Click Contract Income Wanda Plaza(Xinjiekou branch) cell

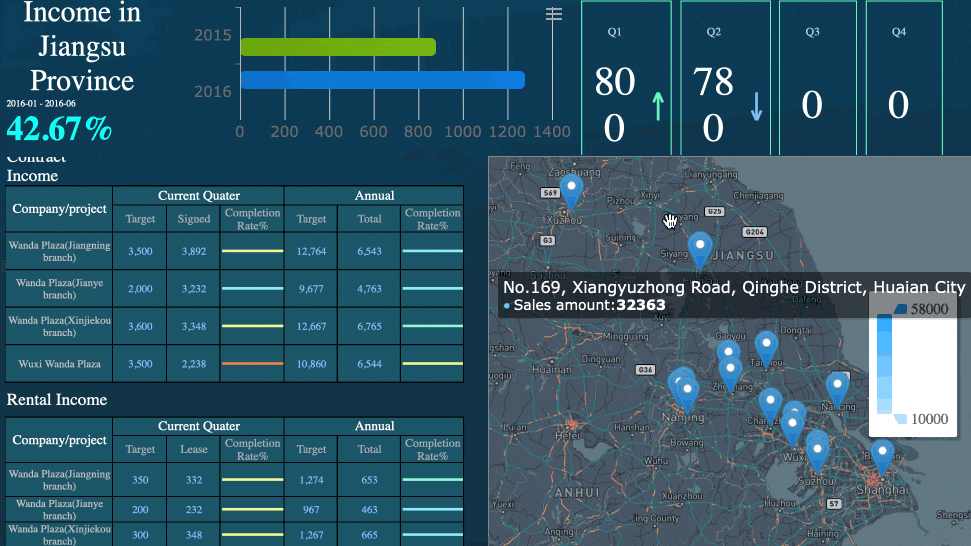click(x=59, y=326)
